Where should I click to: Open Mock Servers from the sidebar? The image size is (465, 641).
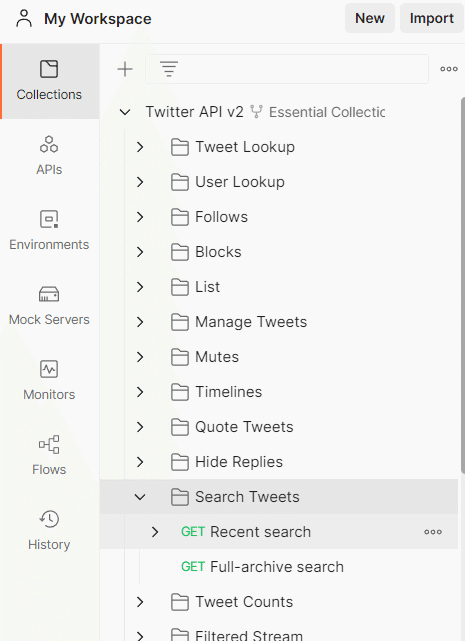pyautogui.click(x=49, y=305)
